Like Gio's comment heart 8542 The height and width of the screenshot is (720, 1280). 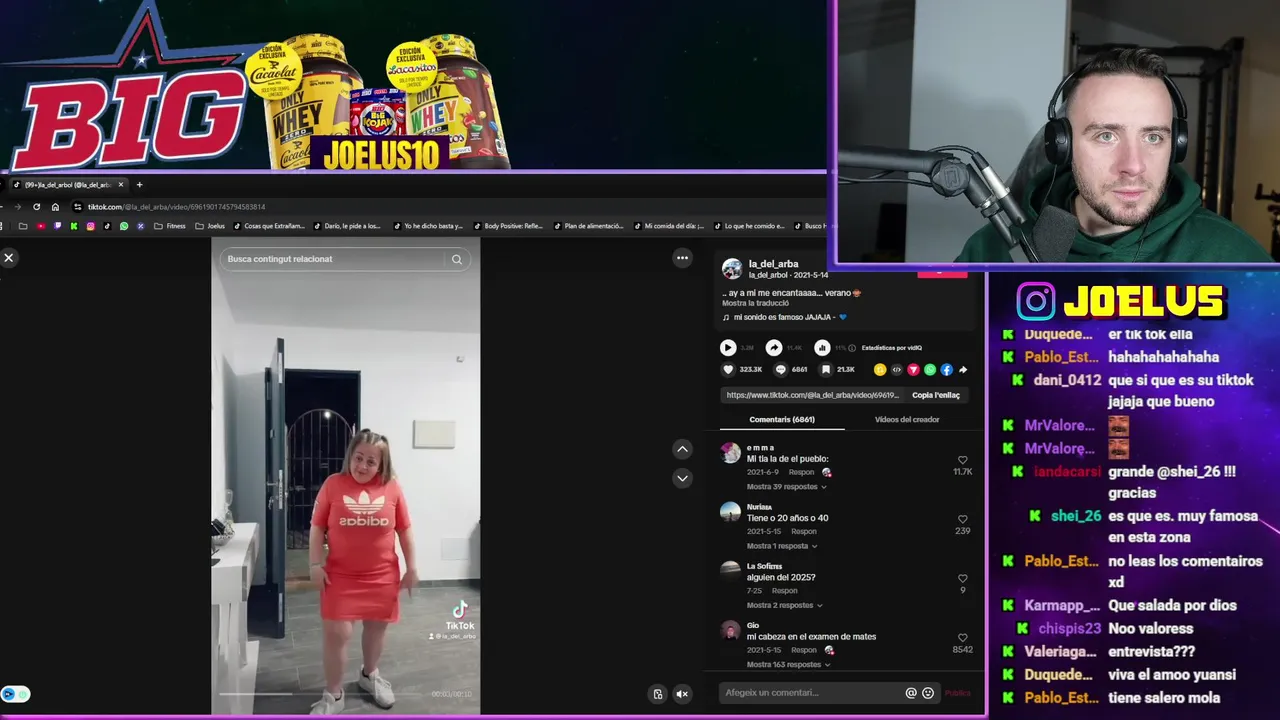click(963, 638)
